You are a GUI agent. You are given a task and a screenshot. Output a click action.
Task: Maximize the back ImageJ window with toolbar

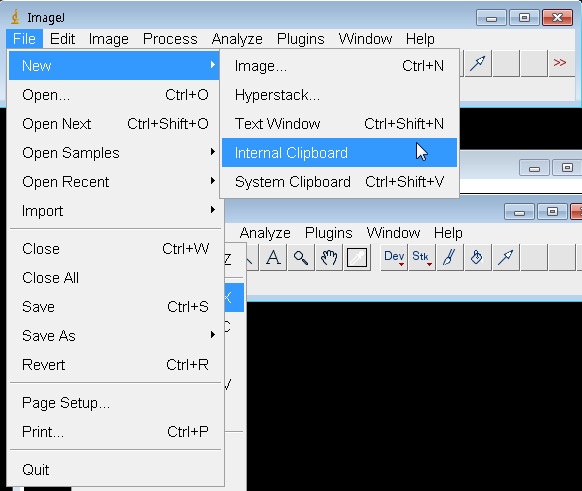click(x=552, y=212)
